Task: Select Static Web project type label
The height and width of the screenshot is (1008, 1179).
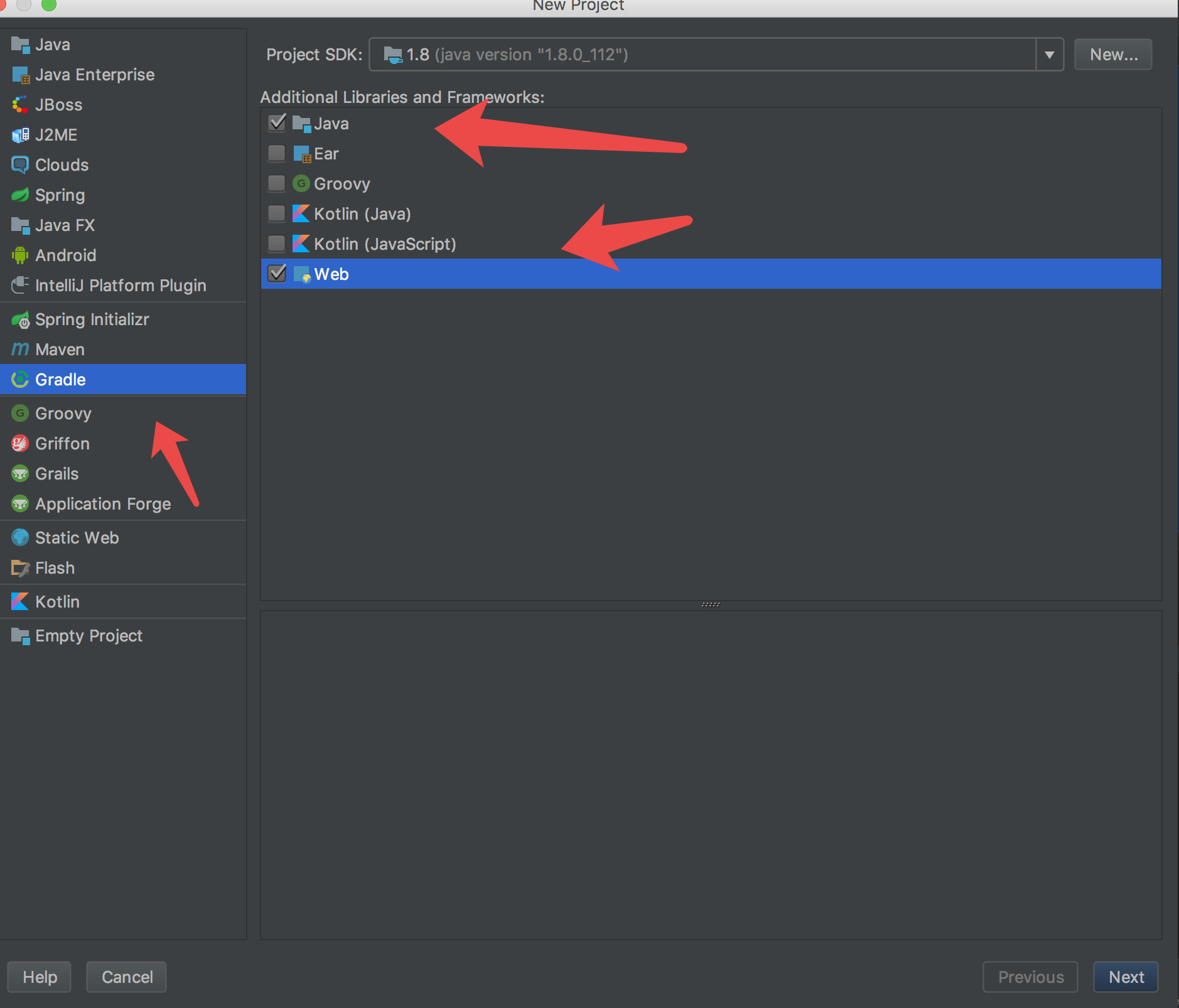Action: coord(77,538)
